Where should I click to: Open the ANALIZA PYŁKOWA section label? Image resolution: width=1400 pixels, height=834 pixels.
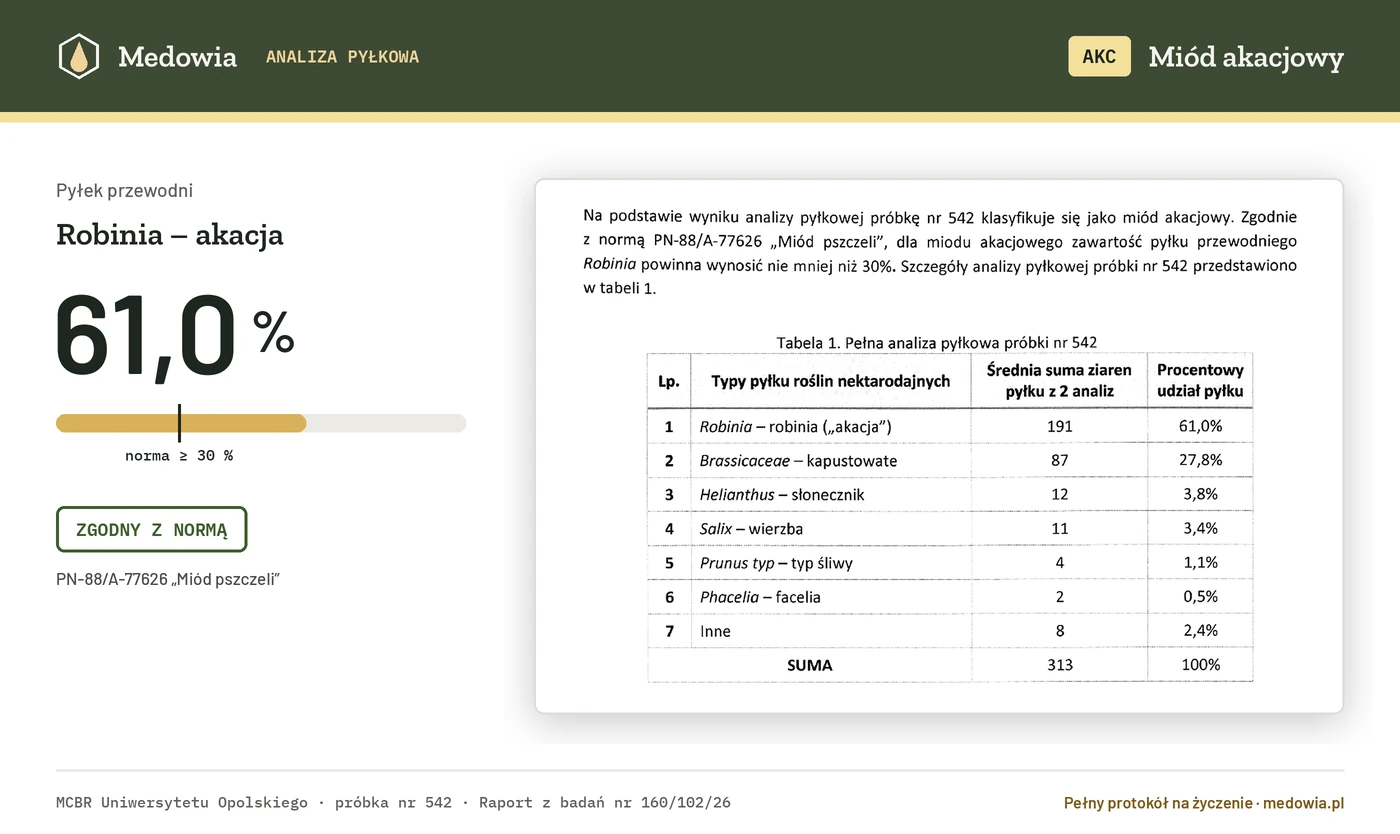(x=342, y=57)
